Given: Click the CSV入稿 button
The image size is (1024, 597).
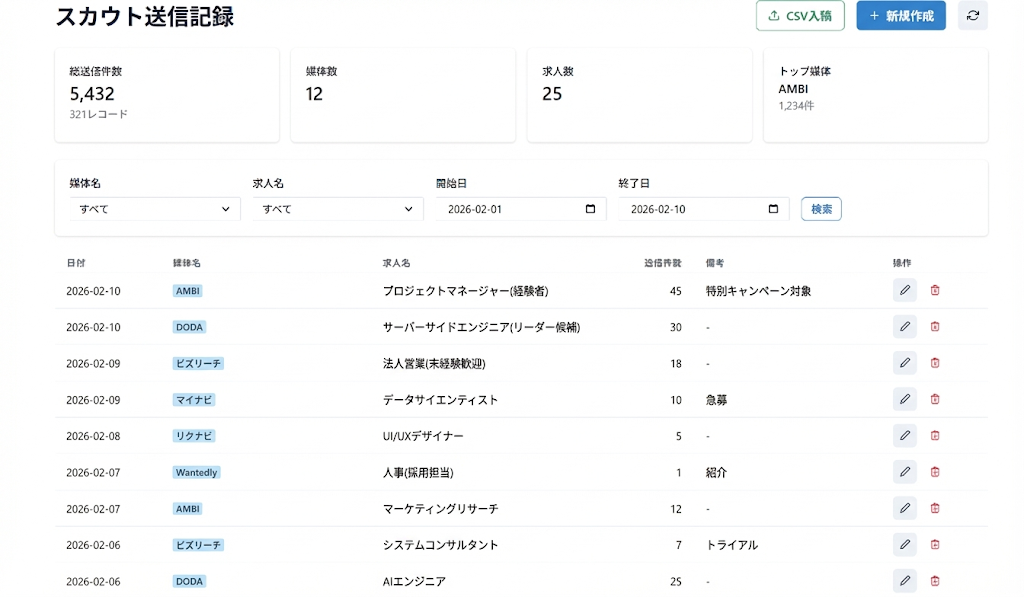Looking at the screenshot, I should click(x=800, y=16).
